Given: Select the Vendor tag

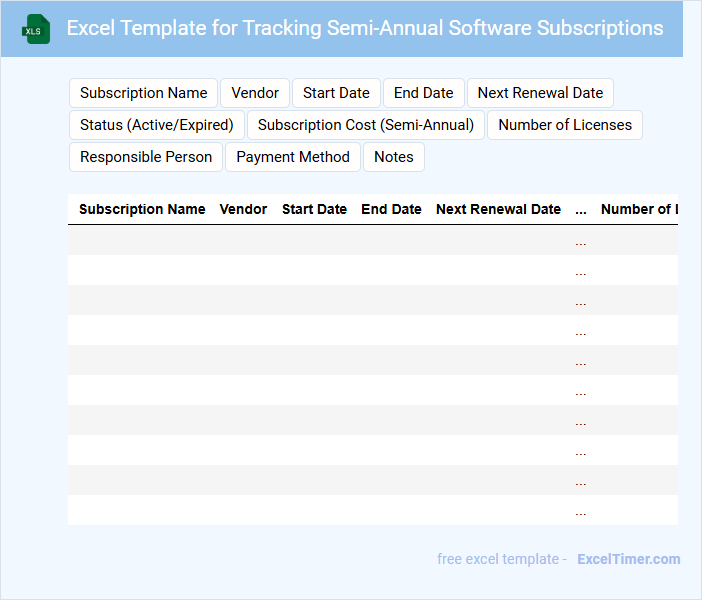Looking at the screenshot, I should click(x=255, y=93).
